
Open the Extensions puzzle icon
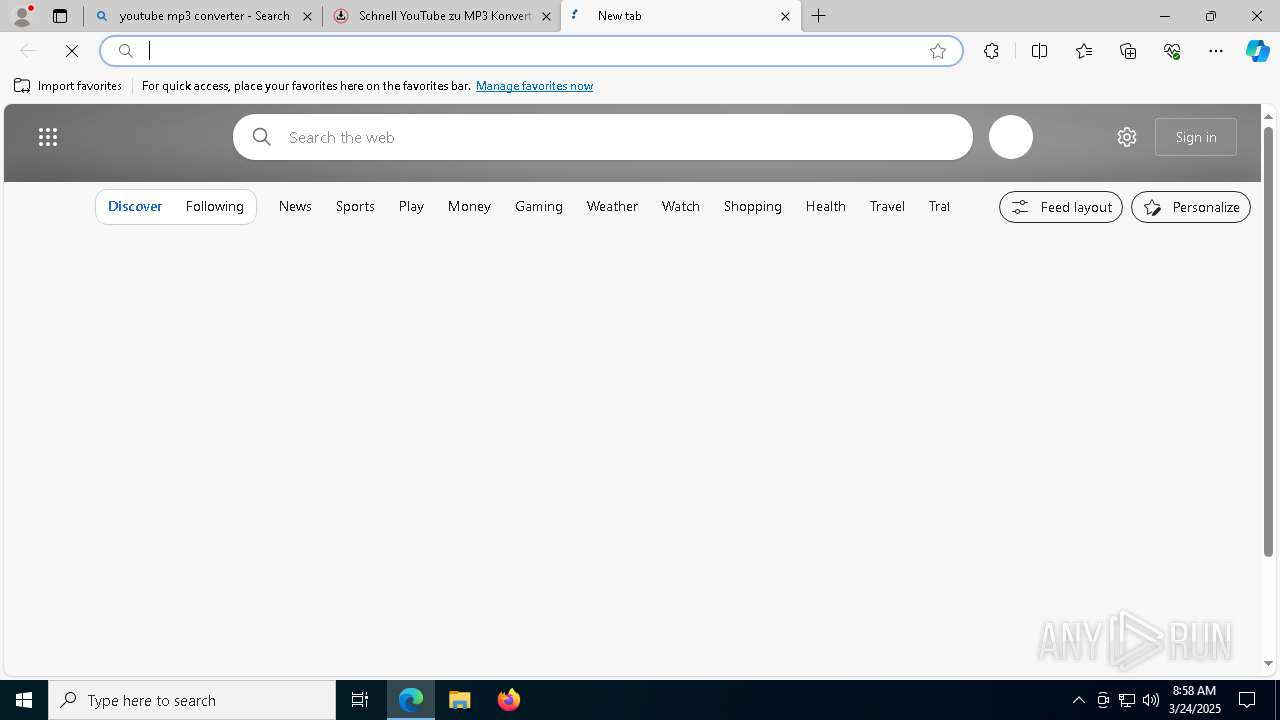[991, 51]
